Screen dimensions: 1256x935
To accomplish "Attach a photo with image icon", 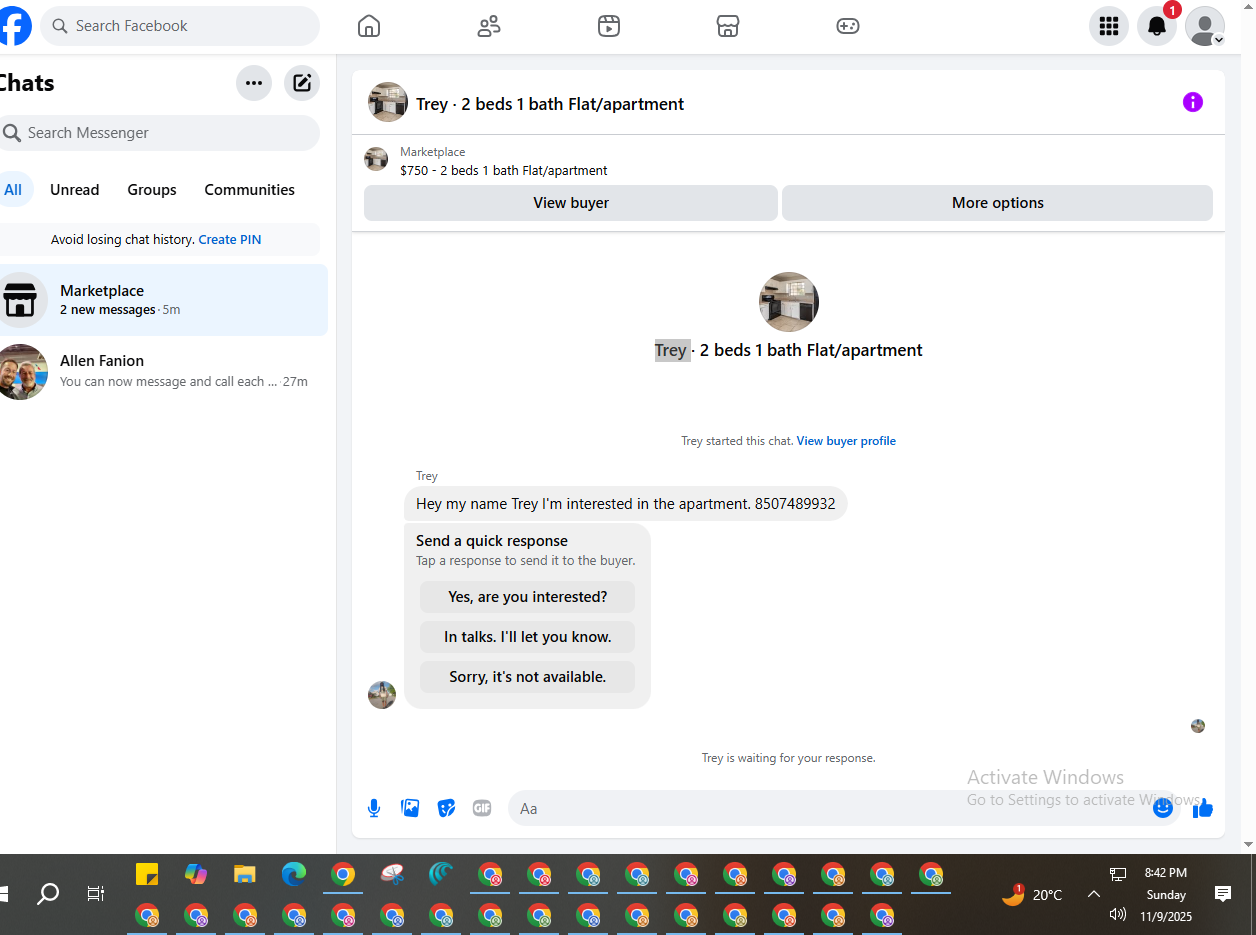I will 410,808.
